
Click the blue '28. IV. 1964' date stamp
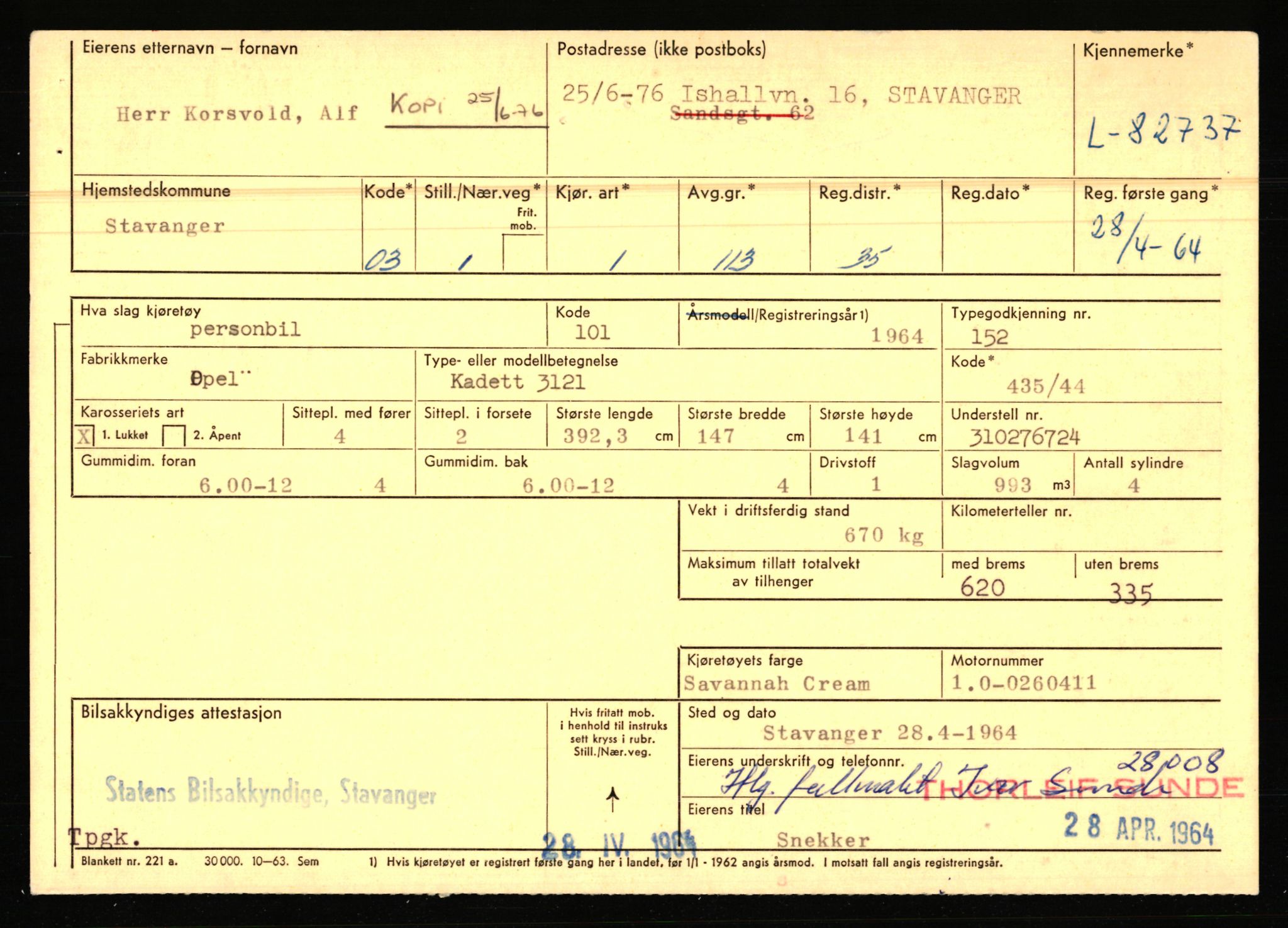pos(619,845)
